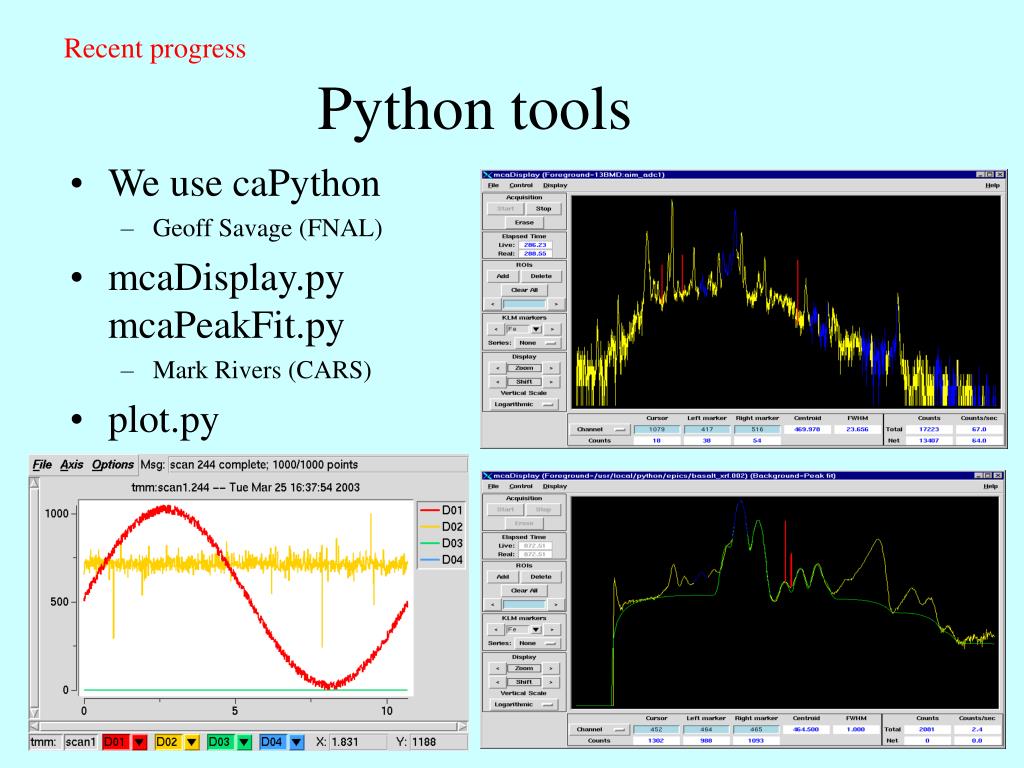Step to previous ROI in 13BMD mcaDisplay

click(x=493, y=304)
